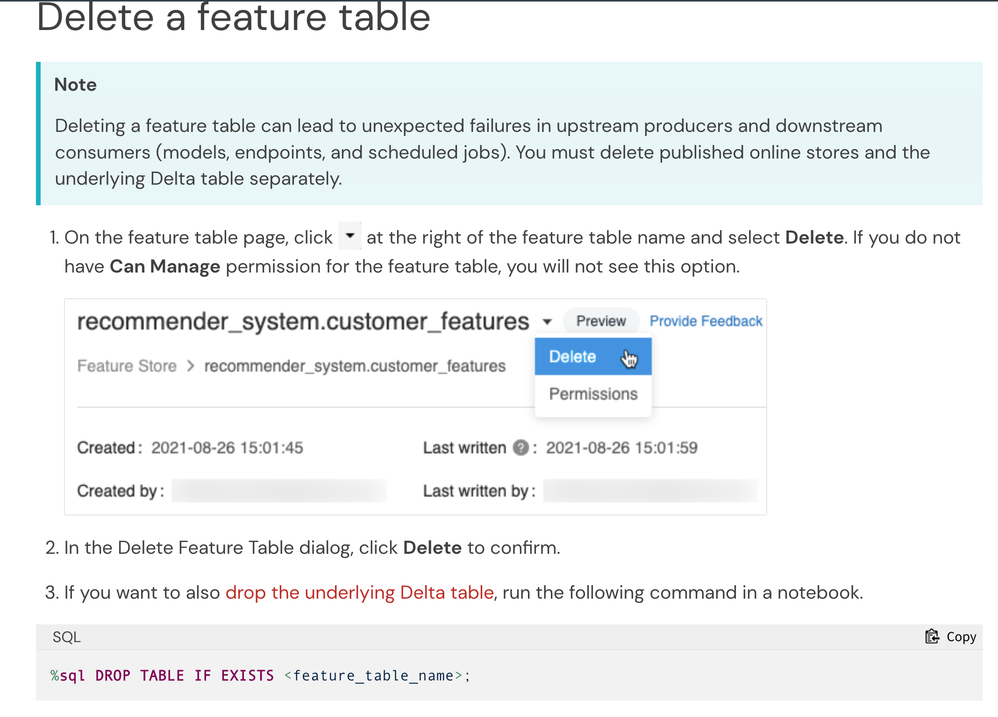Click the large recommender_system.customer_features title
The image size is (998, 717).
tap(303, 321)
